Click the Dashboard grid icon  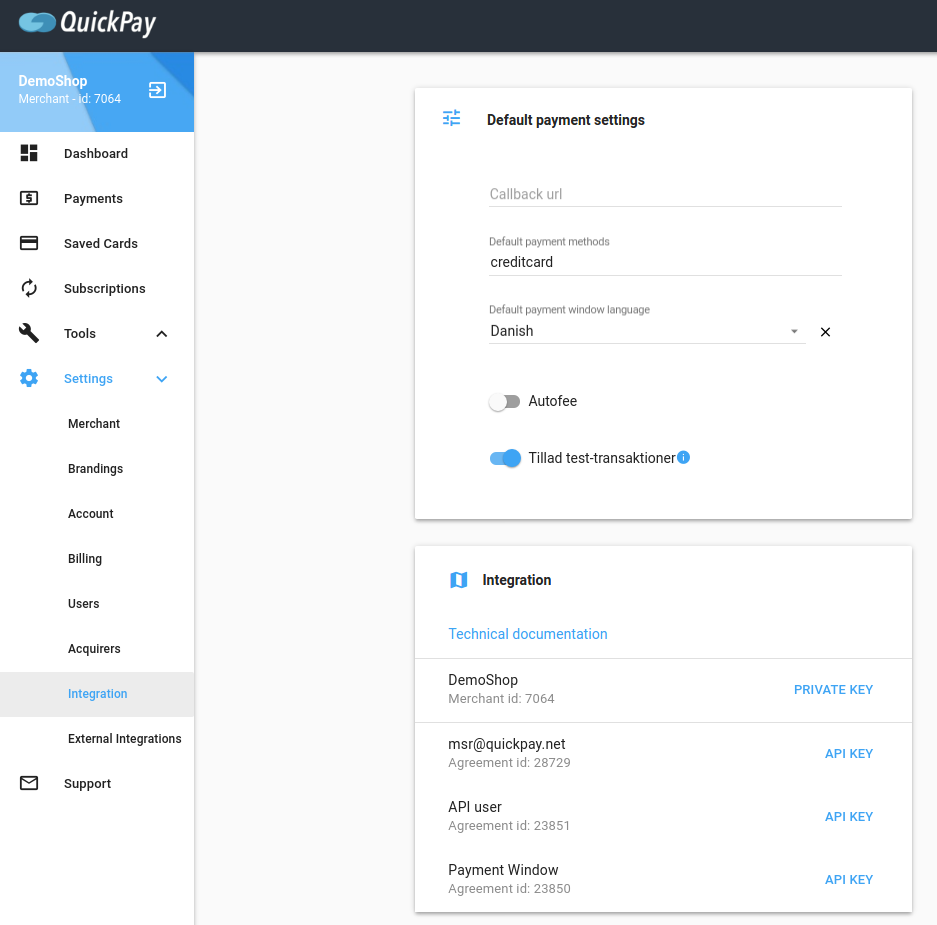click(x=29, y=153)
